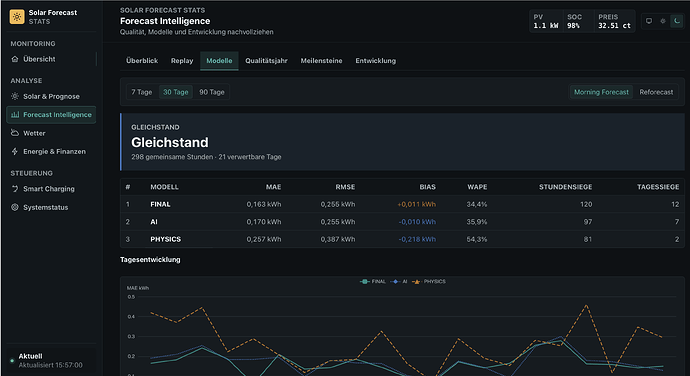Select the 90 Tage time range
This screenshot has height=376, width=690.
click(x=212, y=92)
